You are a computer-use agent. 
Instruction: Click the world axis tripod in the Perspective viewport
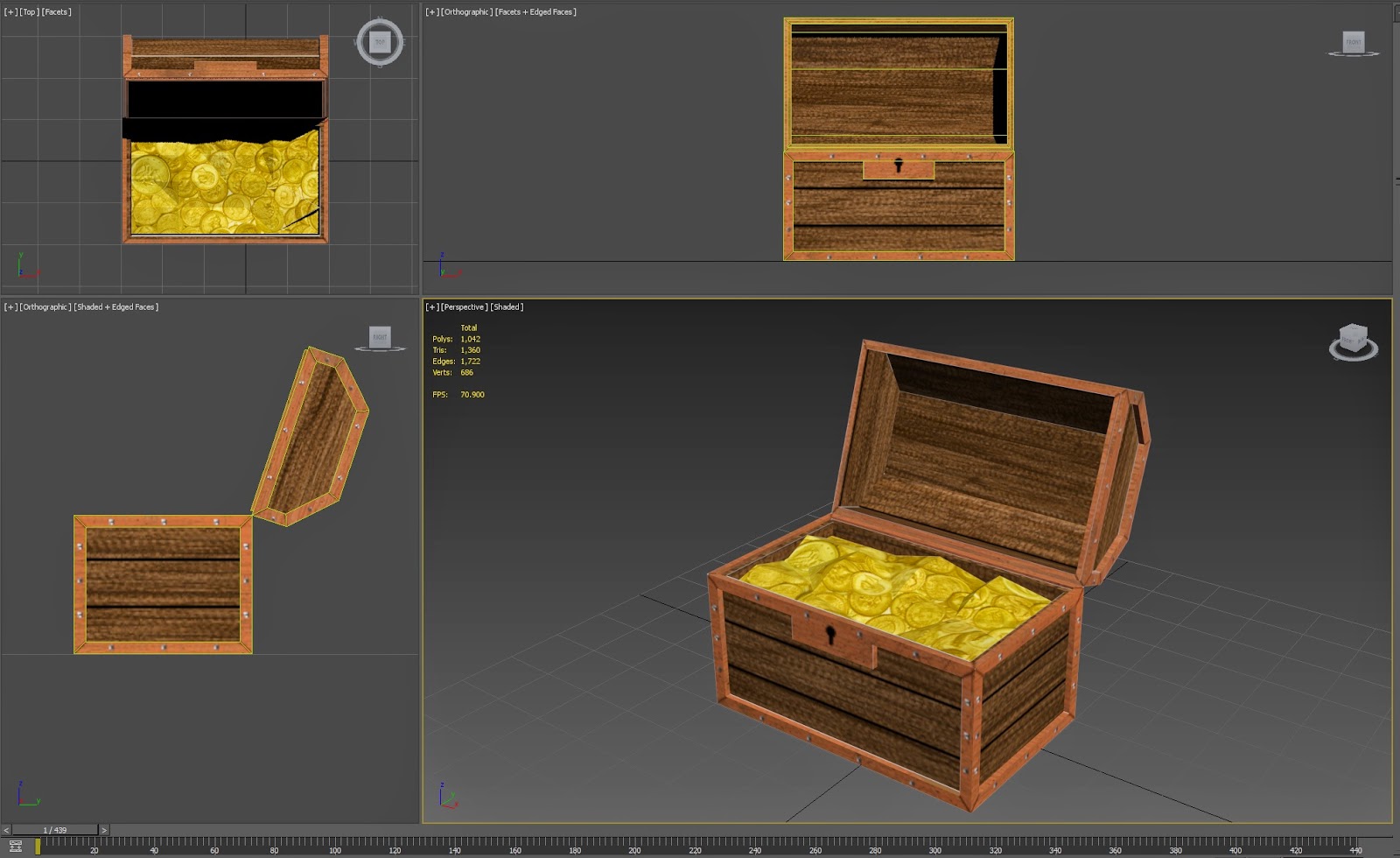pos(444,795)
